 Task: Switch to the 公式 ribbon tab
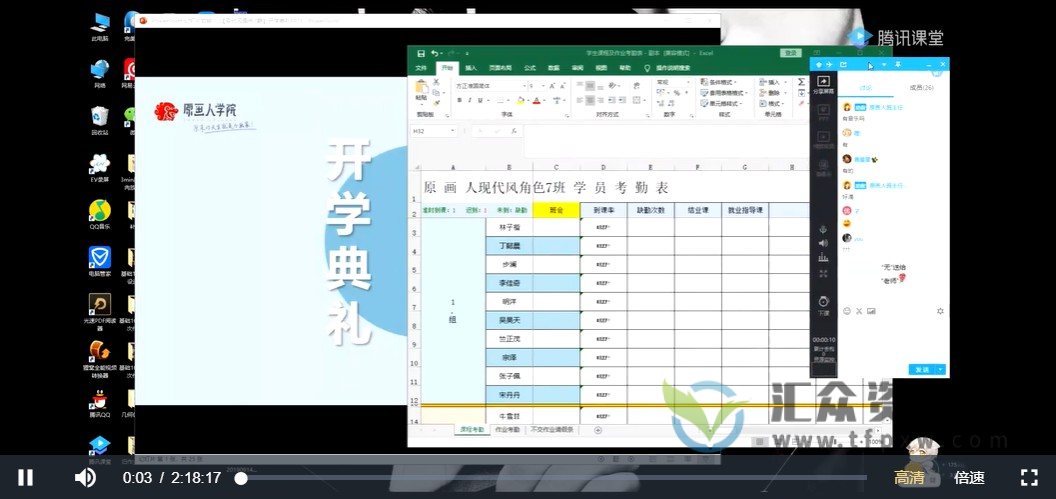tap(529, 68)
